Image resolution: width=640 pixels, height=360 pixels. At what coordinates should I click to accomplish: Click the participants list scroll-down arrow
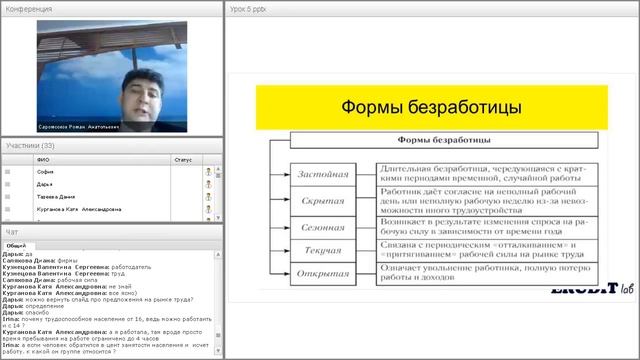coord(218,218)
